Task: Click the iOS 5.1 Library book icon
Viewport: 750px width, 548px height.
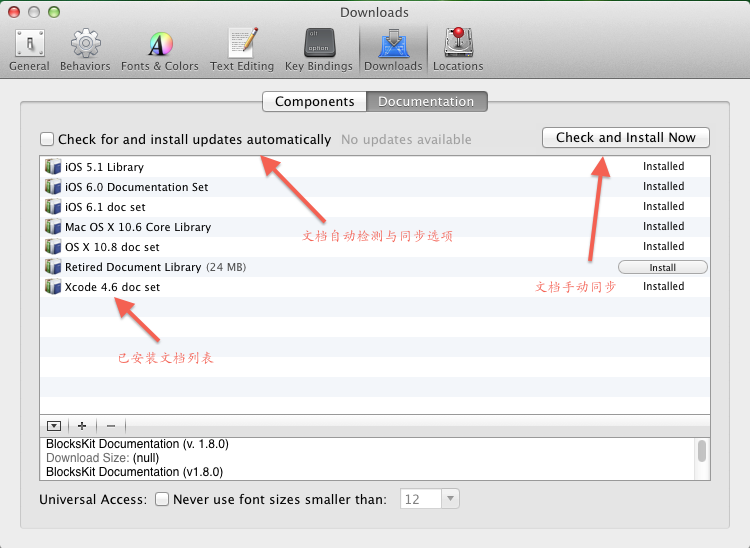Action: (x=53, y=166)
